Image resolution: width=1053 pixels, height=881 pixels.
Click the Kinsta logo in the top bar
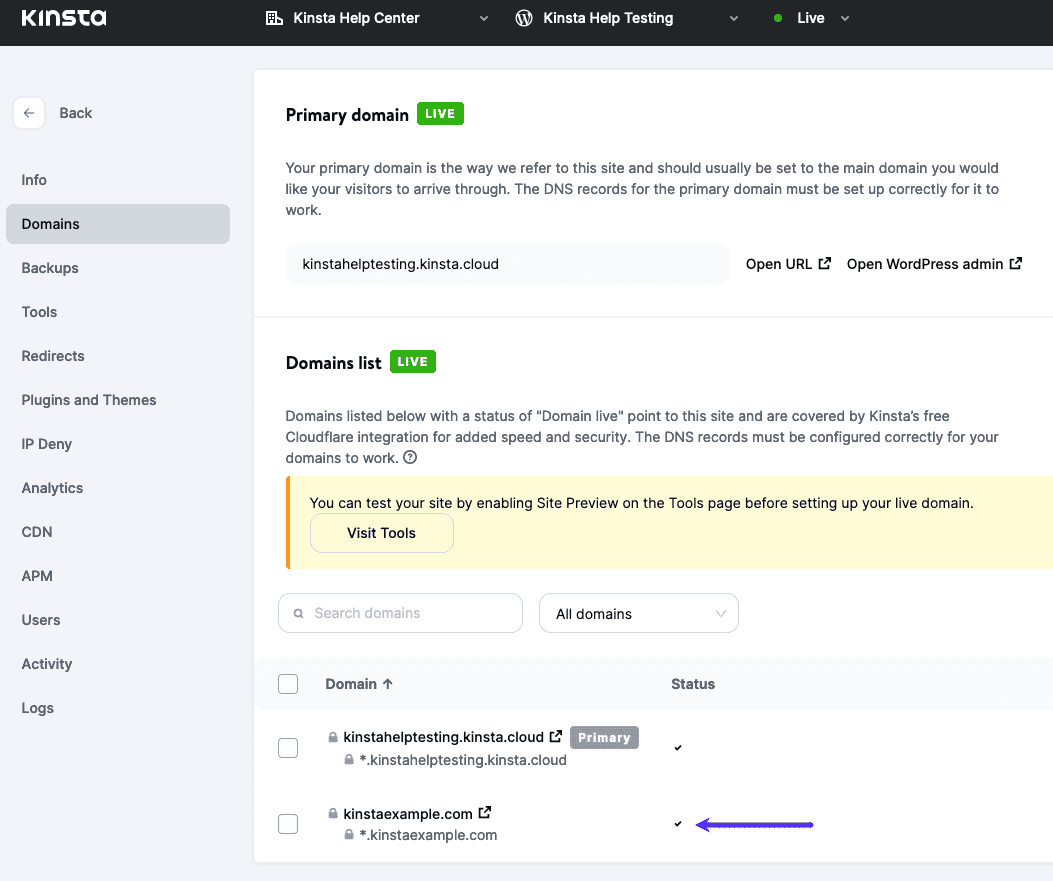(63, 17)
